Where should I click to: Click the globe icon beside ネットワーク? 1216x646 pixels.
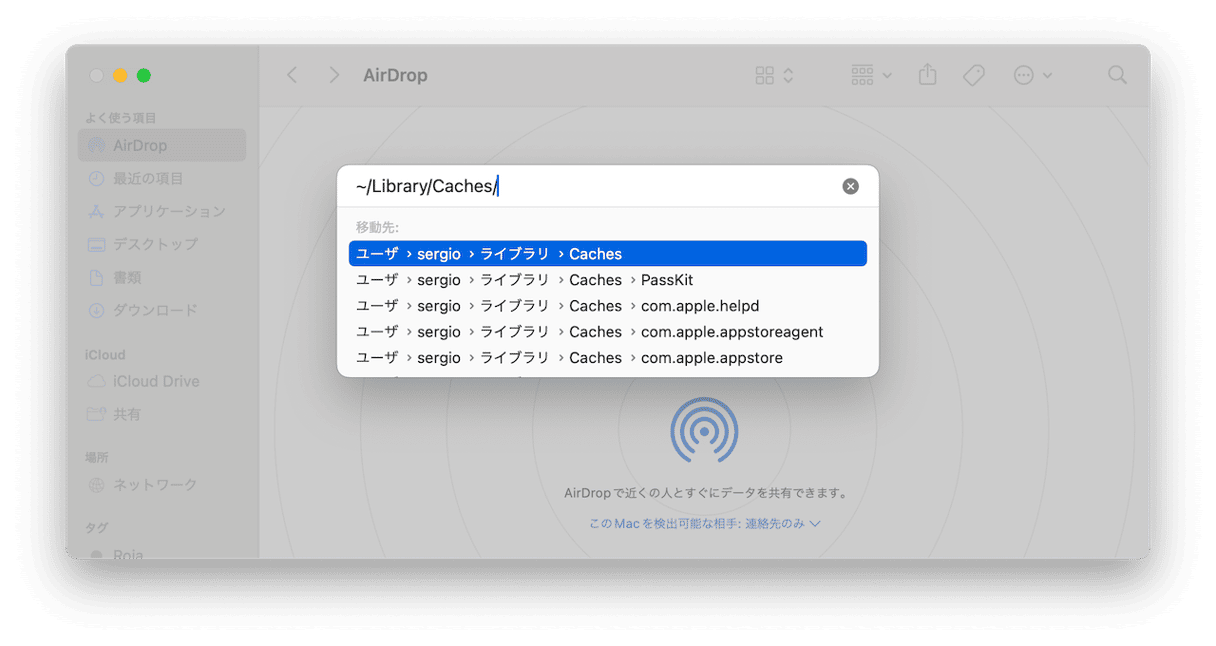click(96, 484)
